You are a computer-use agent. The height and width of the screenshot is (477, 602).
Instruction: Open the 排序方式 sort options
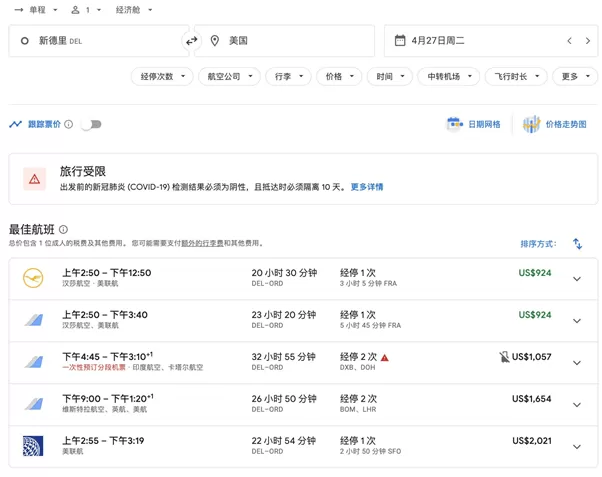pyautogui.click(x=538, y=244)
